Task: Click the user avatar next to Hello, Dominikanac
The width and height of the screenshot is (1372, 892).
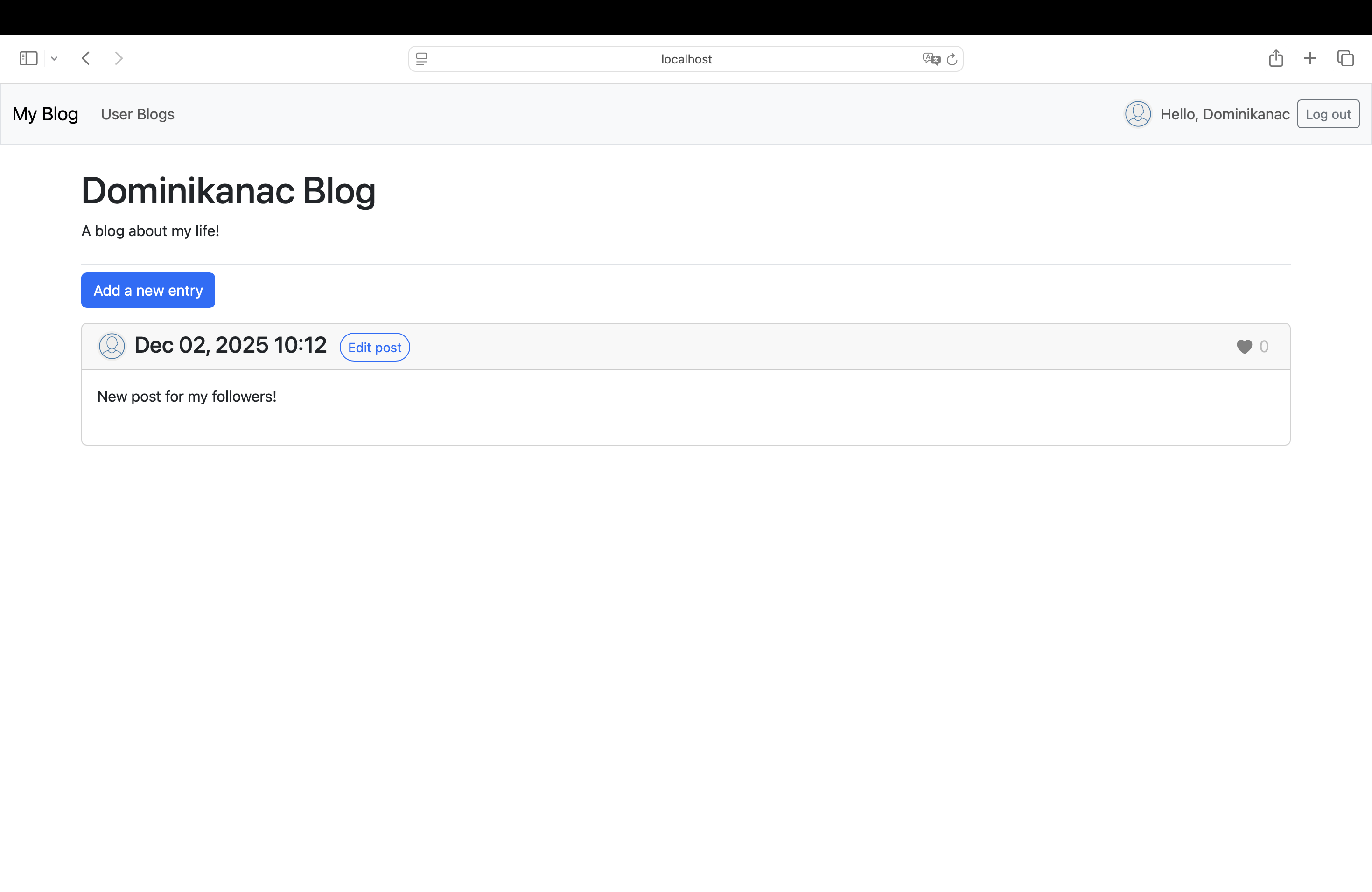Action: 1138,113
